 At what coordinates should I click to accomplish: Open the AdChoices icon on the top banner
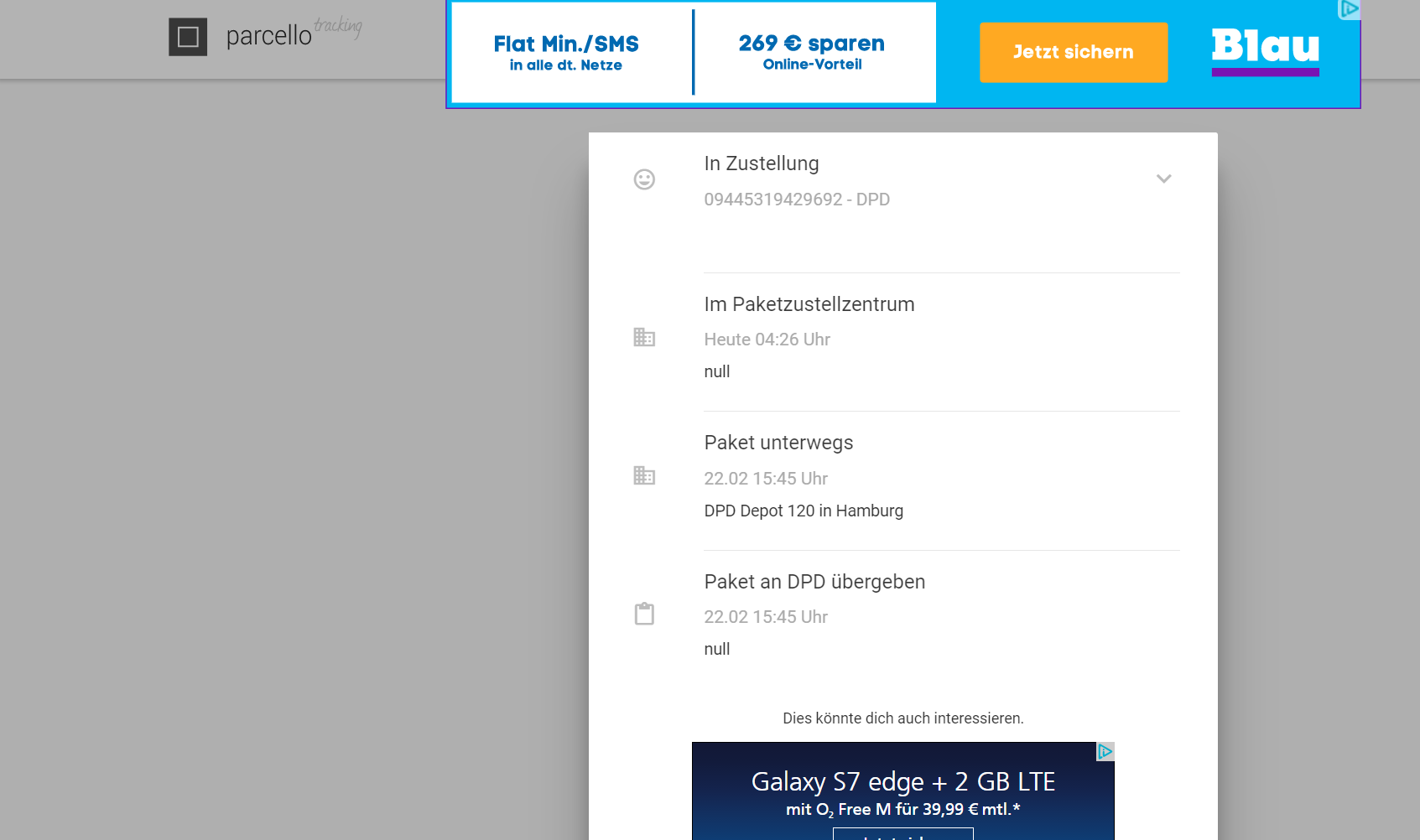click(1350, 10)
